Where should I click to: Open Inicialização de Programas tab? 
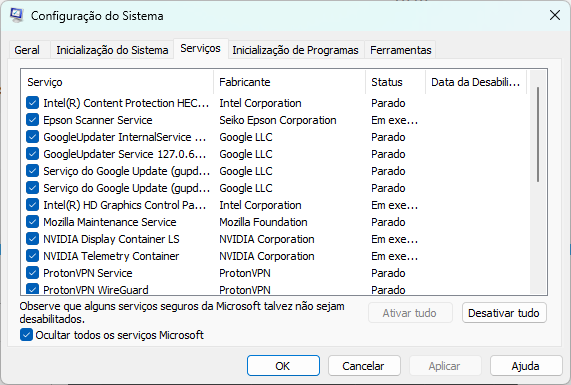295,50
